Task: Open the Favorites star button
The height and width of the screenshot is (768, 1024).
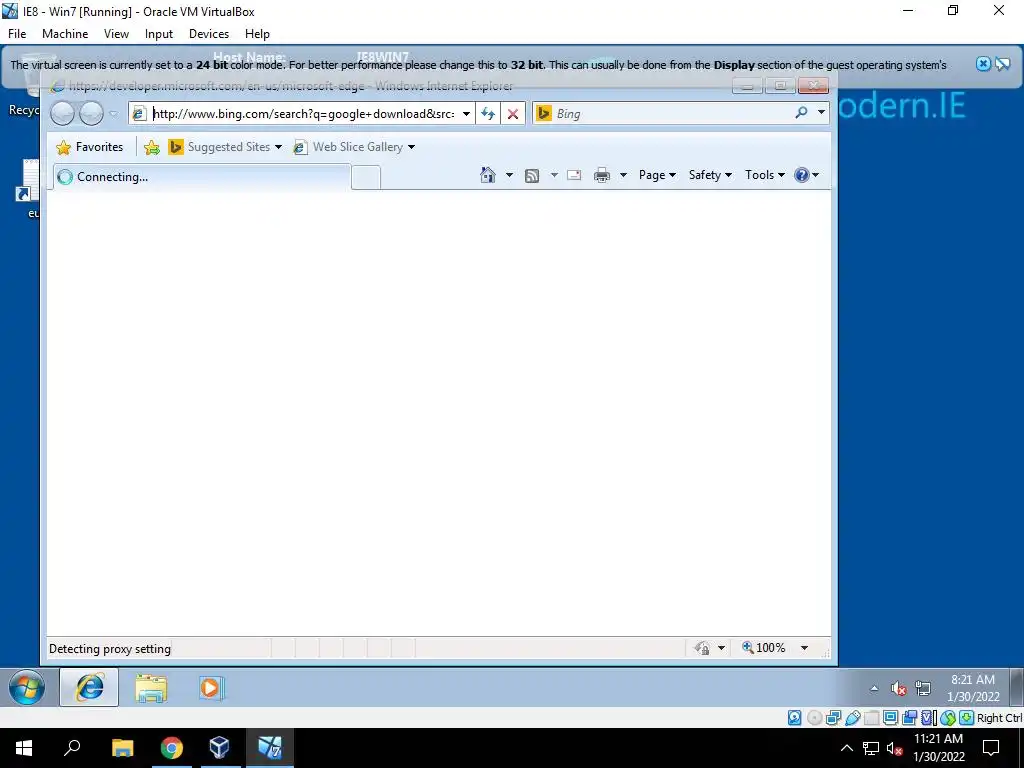Action: 90,147
